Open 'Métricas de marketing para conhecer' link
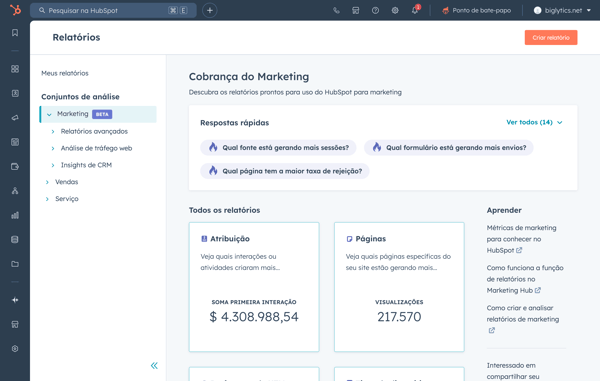Viewport: 600px width, 381px height. tap(521, 239)
